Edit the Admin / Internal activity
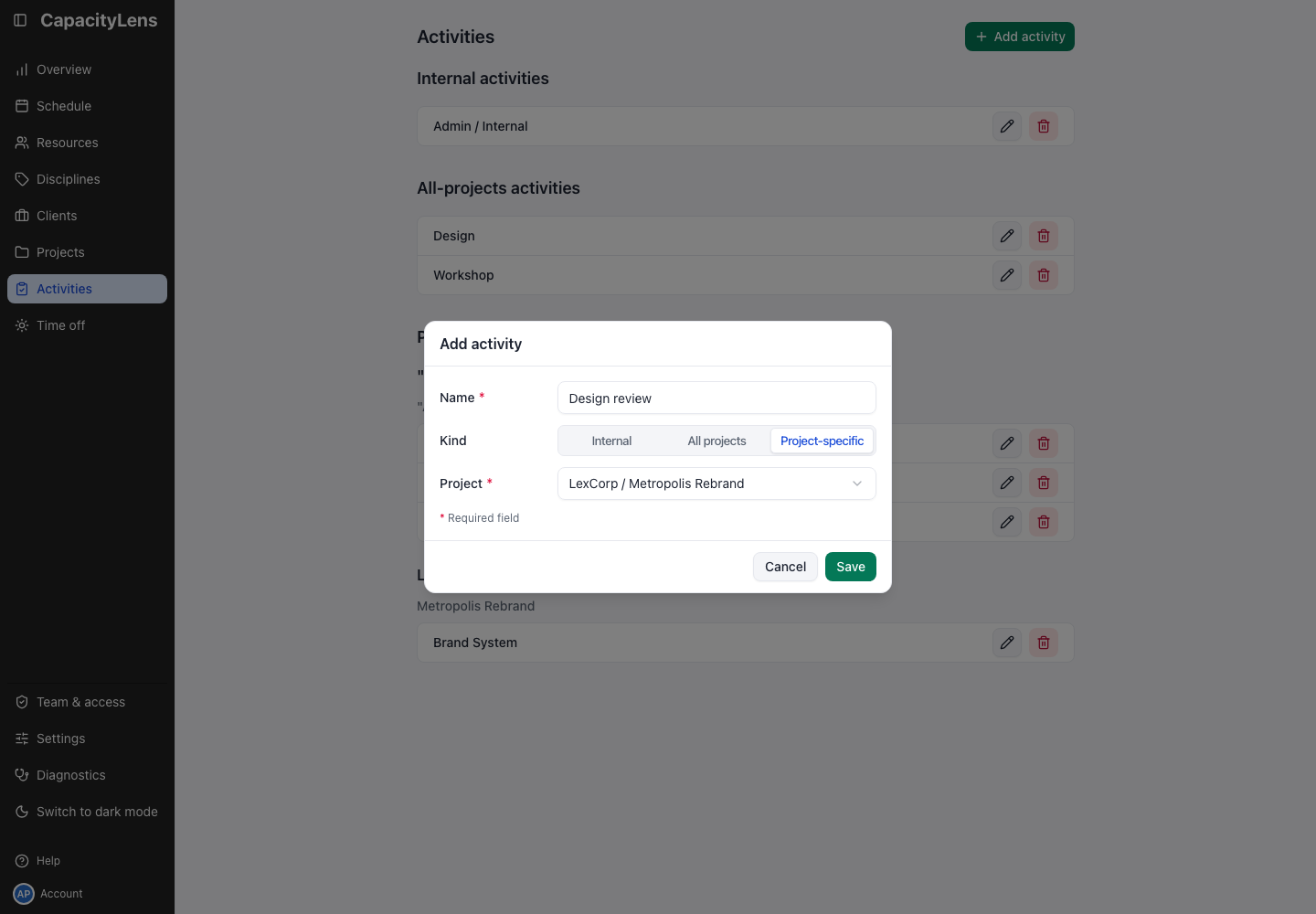 click(1007, 126)
